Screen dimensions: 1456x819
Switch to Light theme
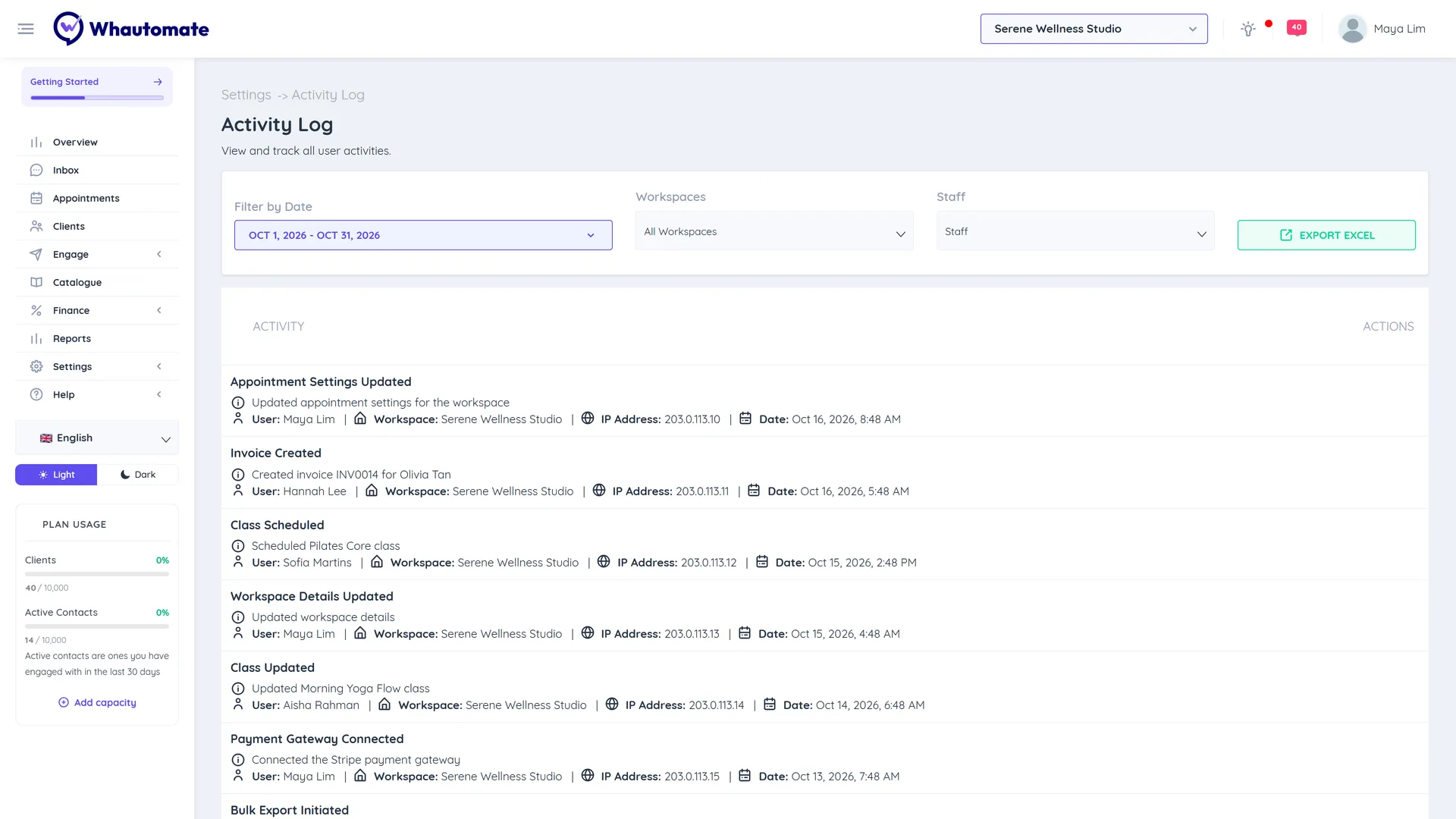pyautogui.click(x=56, y=475)
